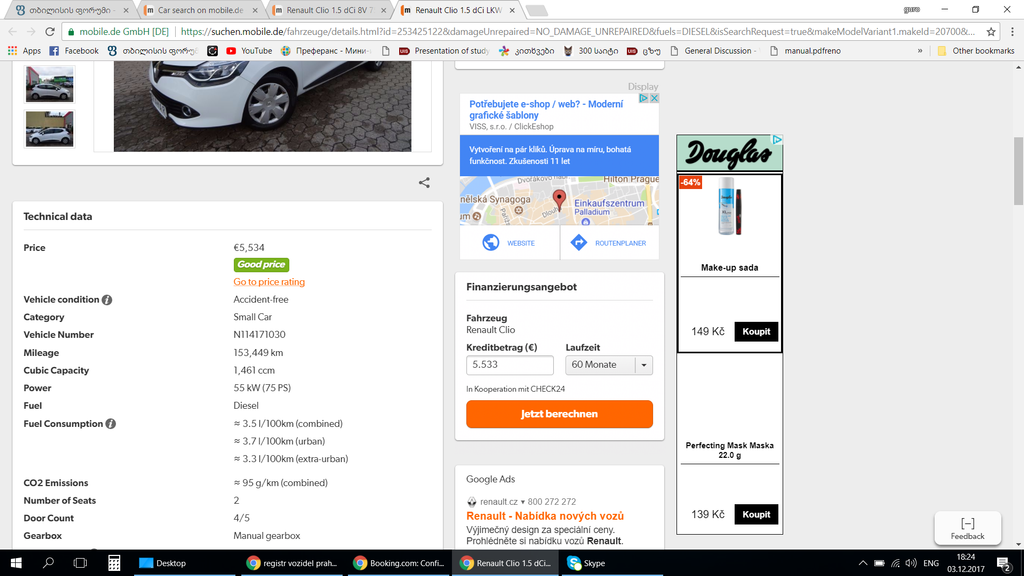Click Koupit for the 139 Kč Perfecting Mask
The height and width of the screenshot is (576, 1024).
tap(756, 515)
